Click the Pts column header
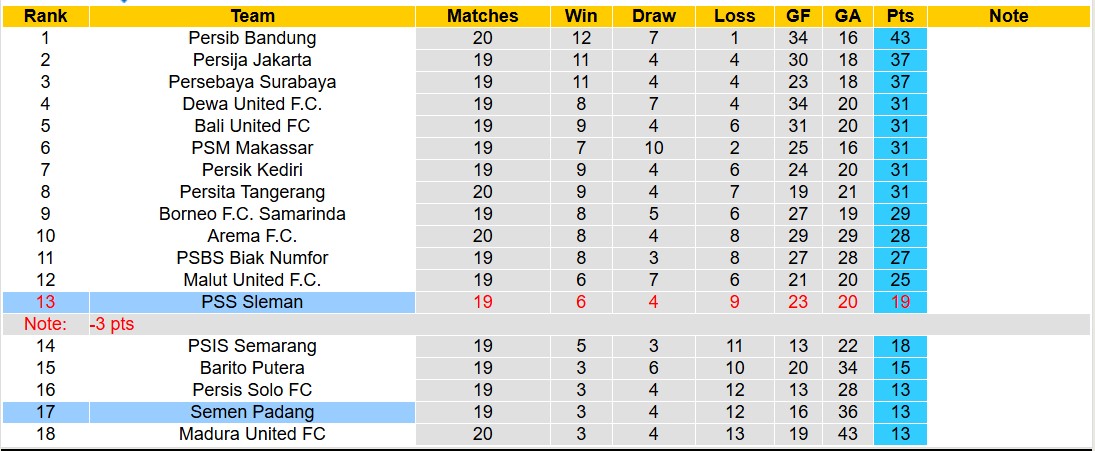 pyautogui.click(x=900, y=16)
